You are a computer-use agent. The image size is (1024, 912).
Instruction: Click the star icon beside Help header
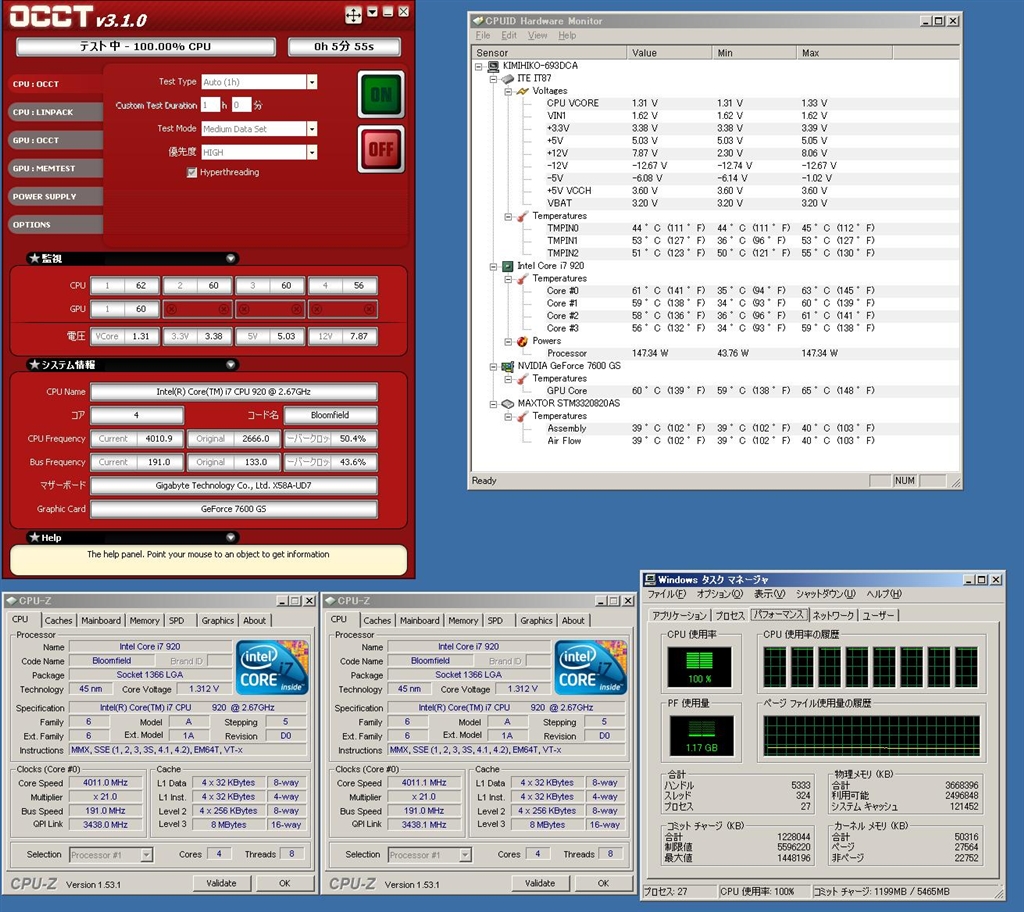[x=35, y=537]
